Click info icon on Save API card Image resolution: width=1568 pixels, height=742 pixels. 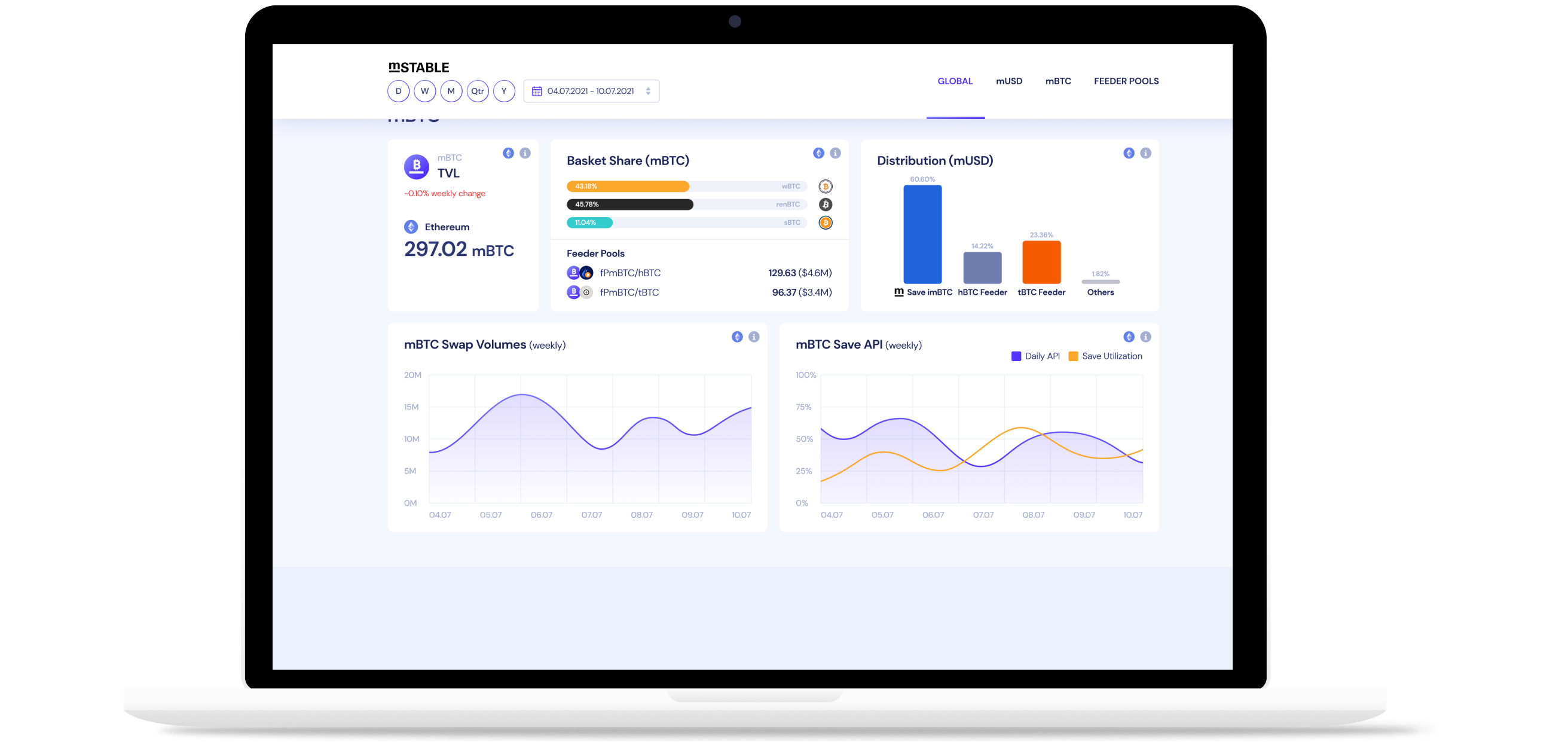[x=1145, y=337]
